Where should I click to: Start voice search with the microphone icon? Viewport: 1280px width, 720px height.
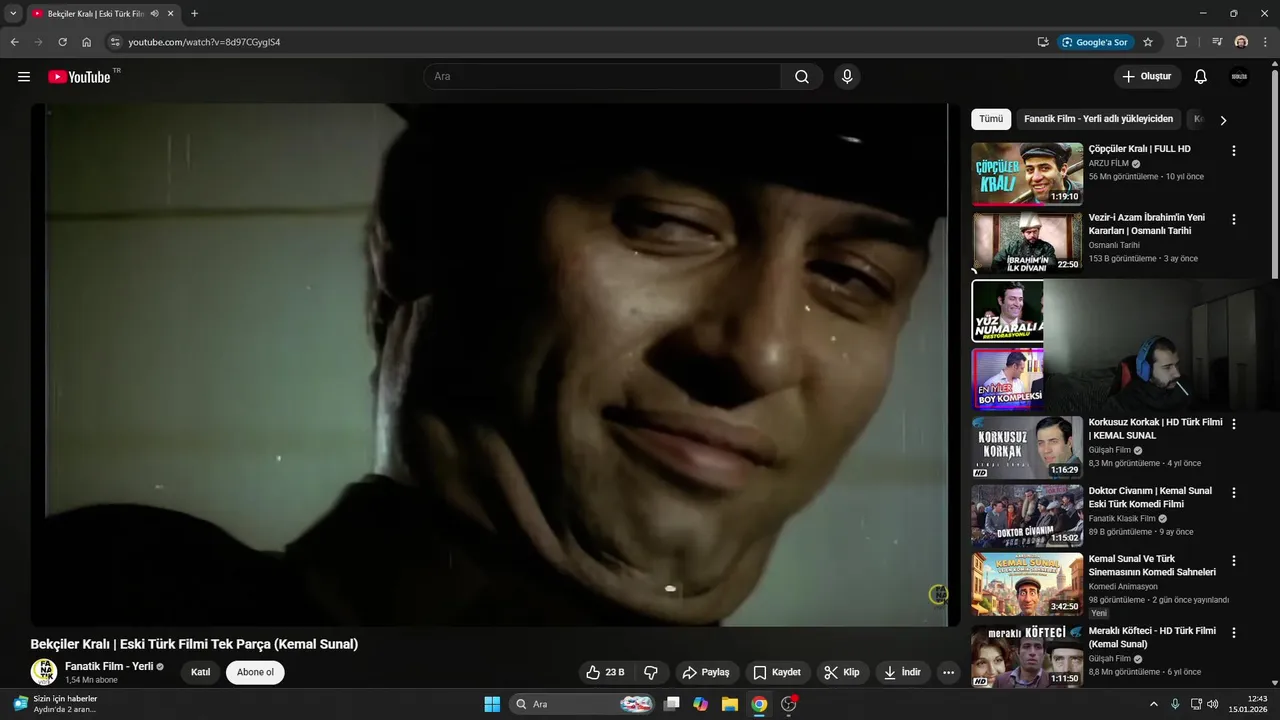coord(847,77)
